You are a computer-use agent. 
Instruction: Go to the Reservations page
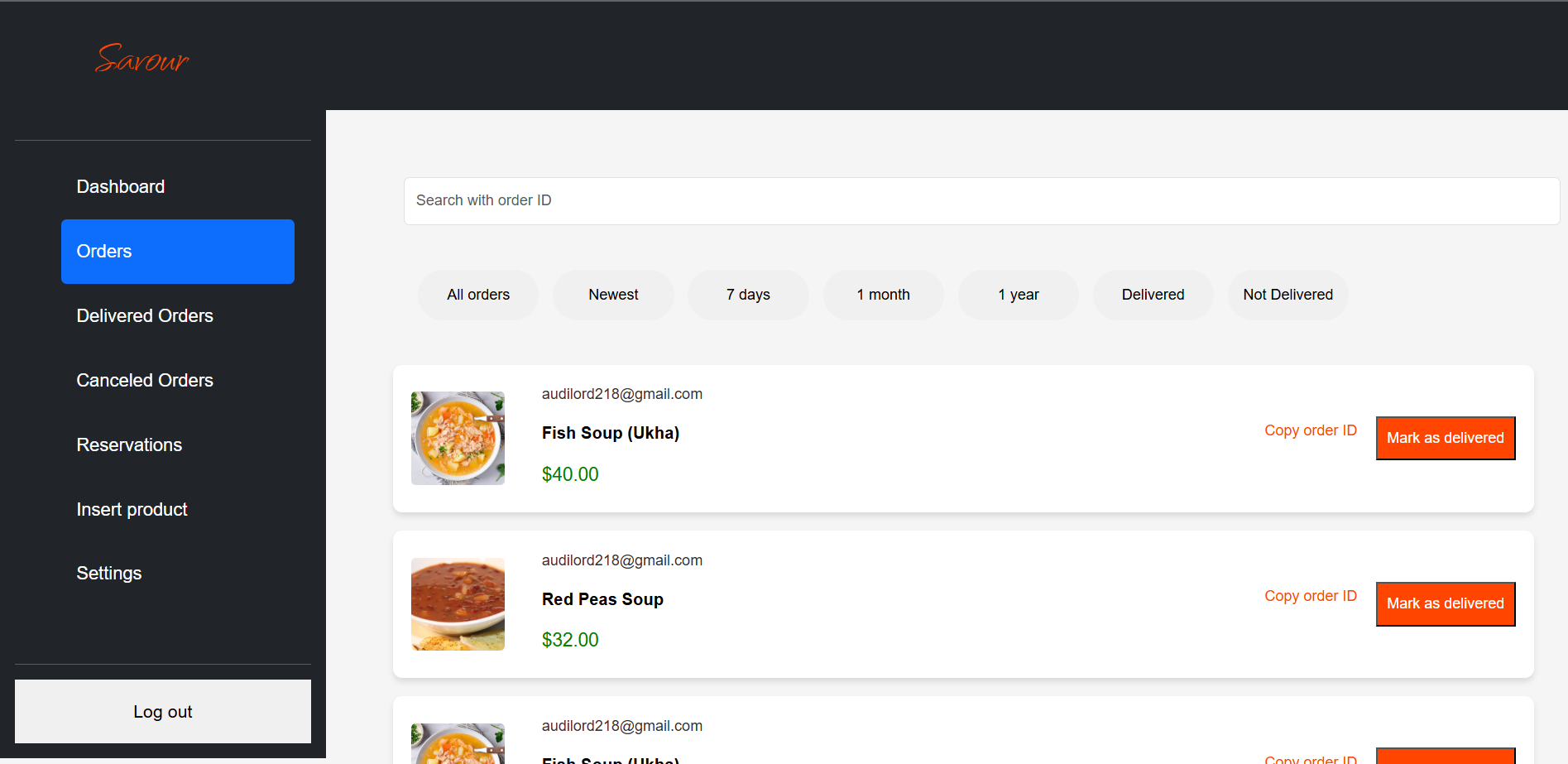129,444
